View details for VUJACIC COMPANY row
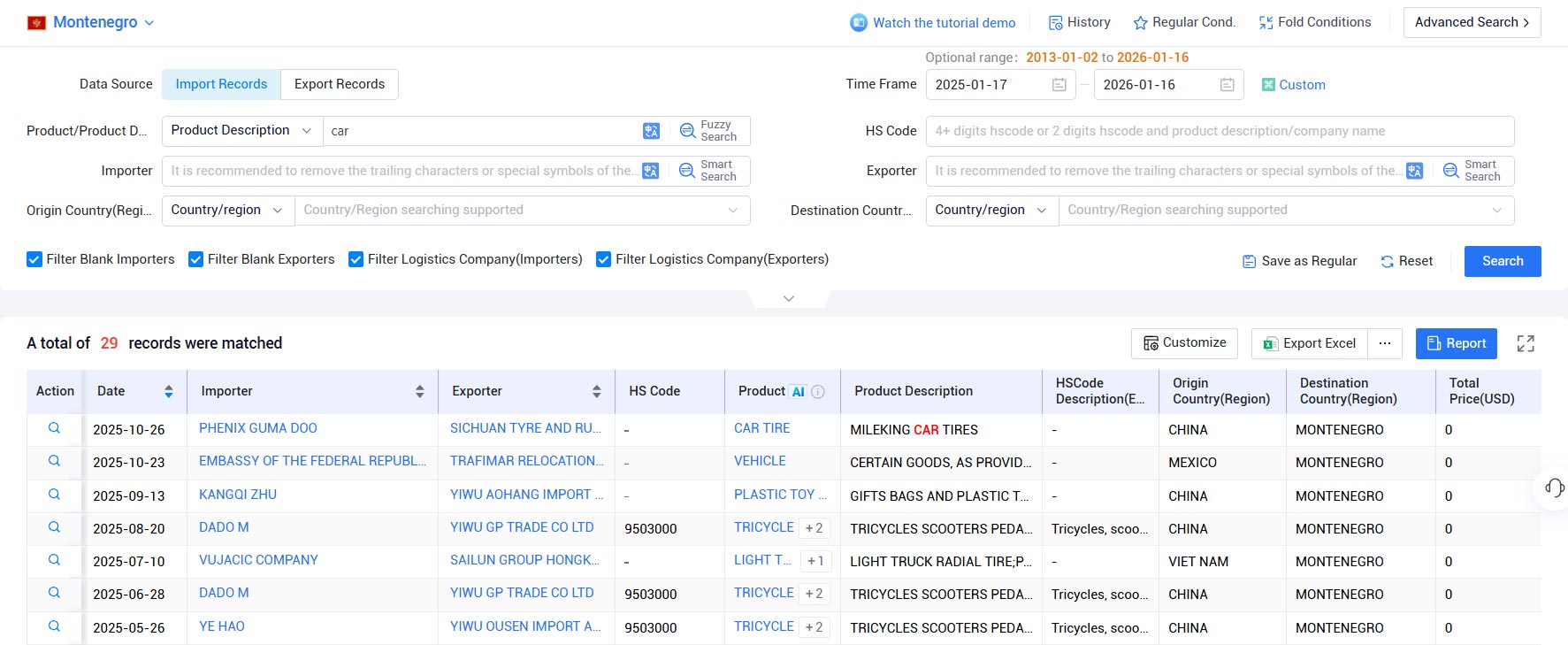The image size is (1568, 645). (x=54, y=560)
